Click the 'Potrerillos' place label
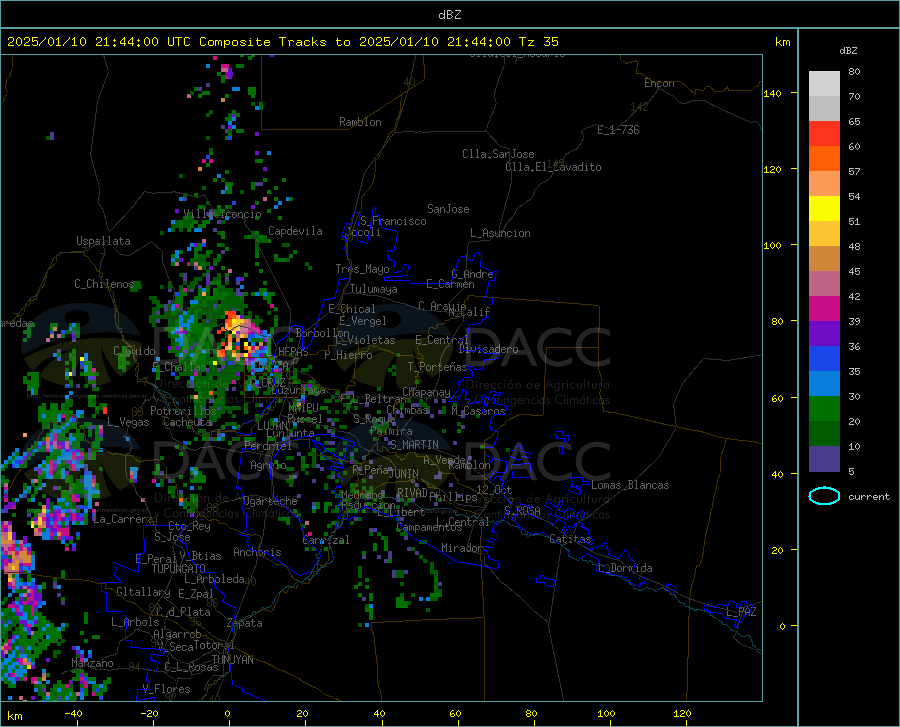 [x=183, y=411]
